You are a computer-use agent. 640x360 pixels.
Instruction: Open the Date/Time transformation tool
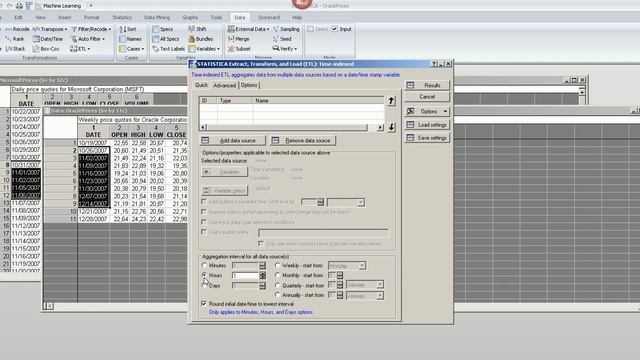(48, 39)
